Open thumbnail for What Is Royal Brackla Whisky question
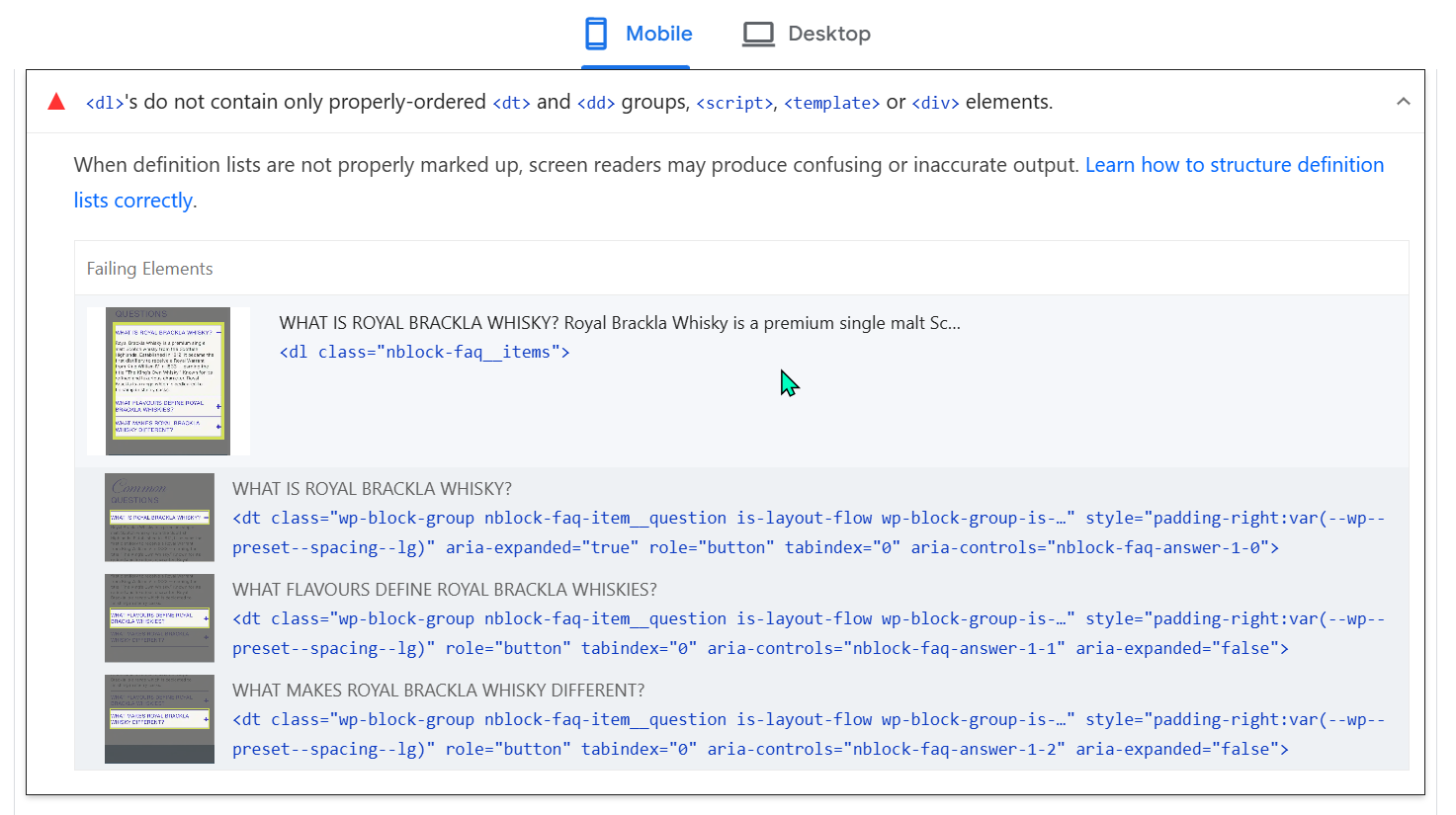Viewport: 1456px width, 815px height. coord(159,518)
